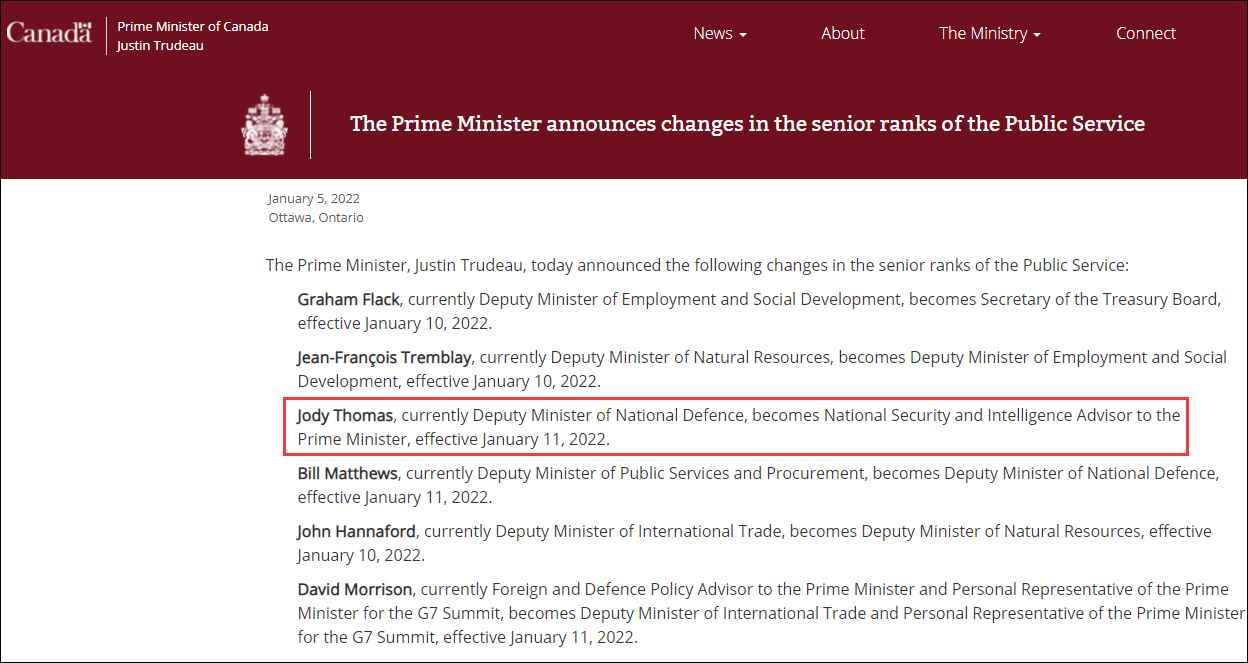1248x663 pixels.
Task: Click the small caret beside News
Action: (x=743, y=35)
